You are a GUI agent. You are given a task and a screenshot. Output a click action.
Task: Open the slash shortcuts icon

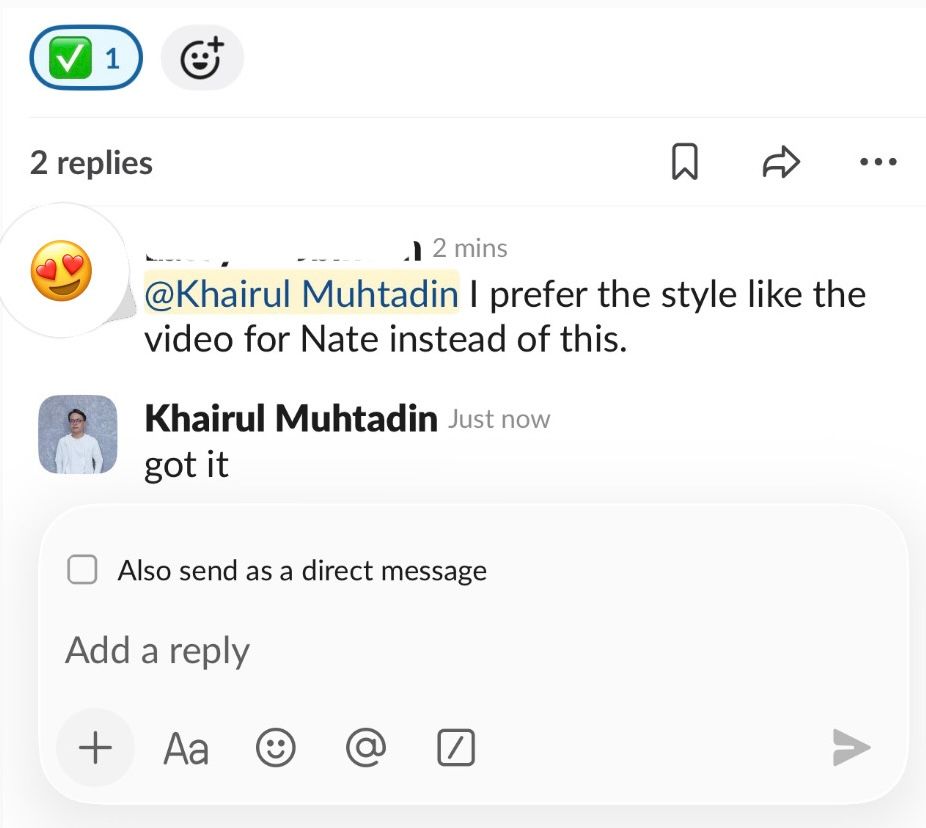point(456,748)
